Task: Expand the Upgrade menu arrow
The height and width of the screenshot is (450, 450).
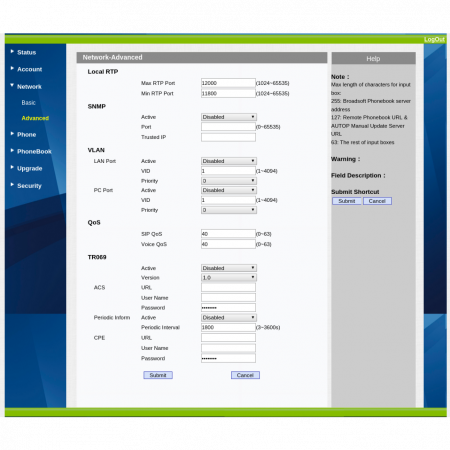Action: click(x=12, y=167)
